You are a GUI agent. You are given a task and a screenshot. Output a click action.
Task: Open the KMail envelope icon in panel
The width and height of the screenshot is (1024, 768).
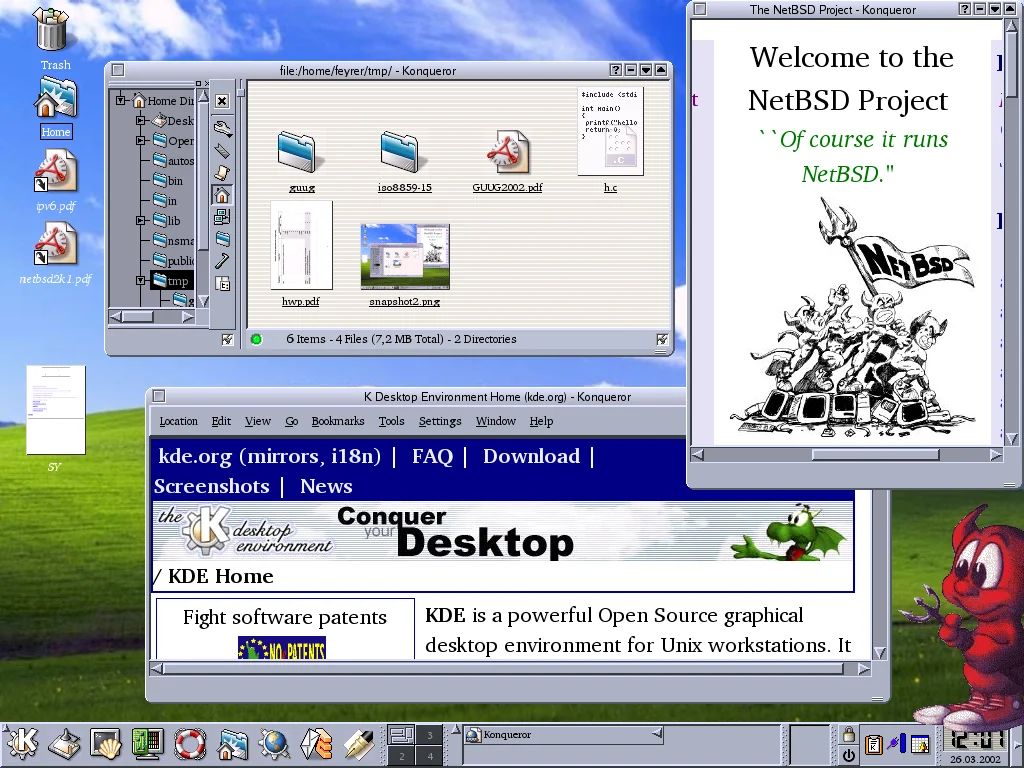click(x=317, y=743)
